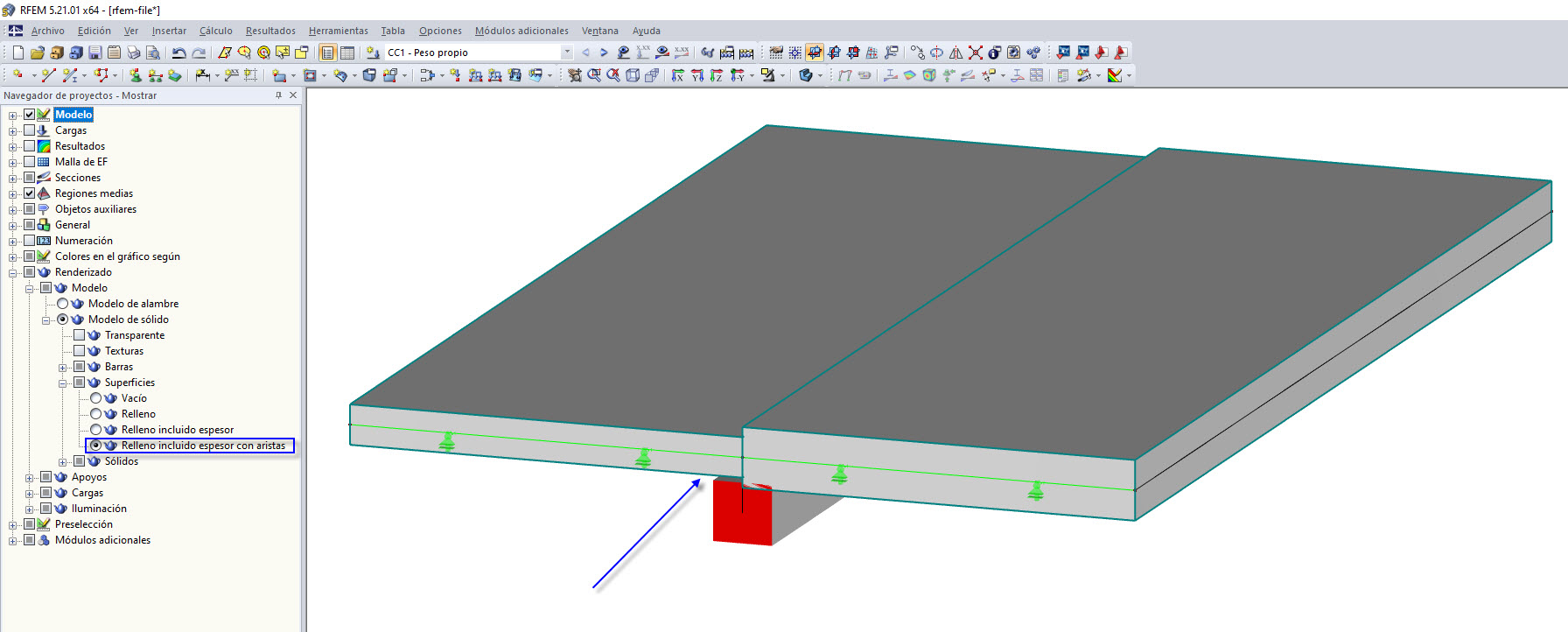The image size is (1568, 632).
Task: Click the wireframe cube view icon
Action: (x=633, y=75)
